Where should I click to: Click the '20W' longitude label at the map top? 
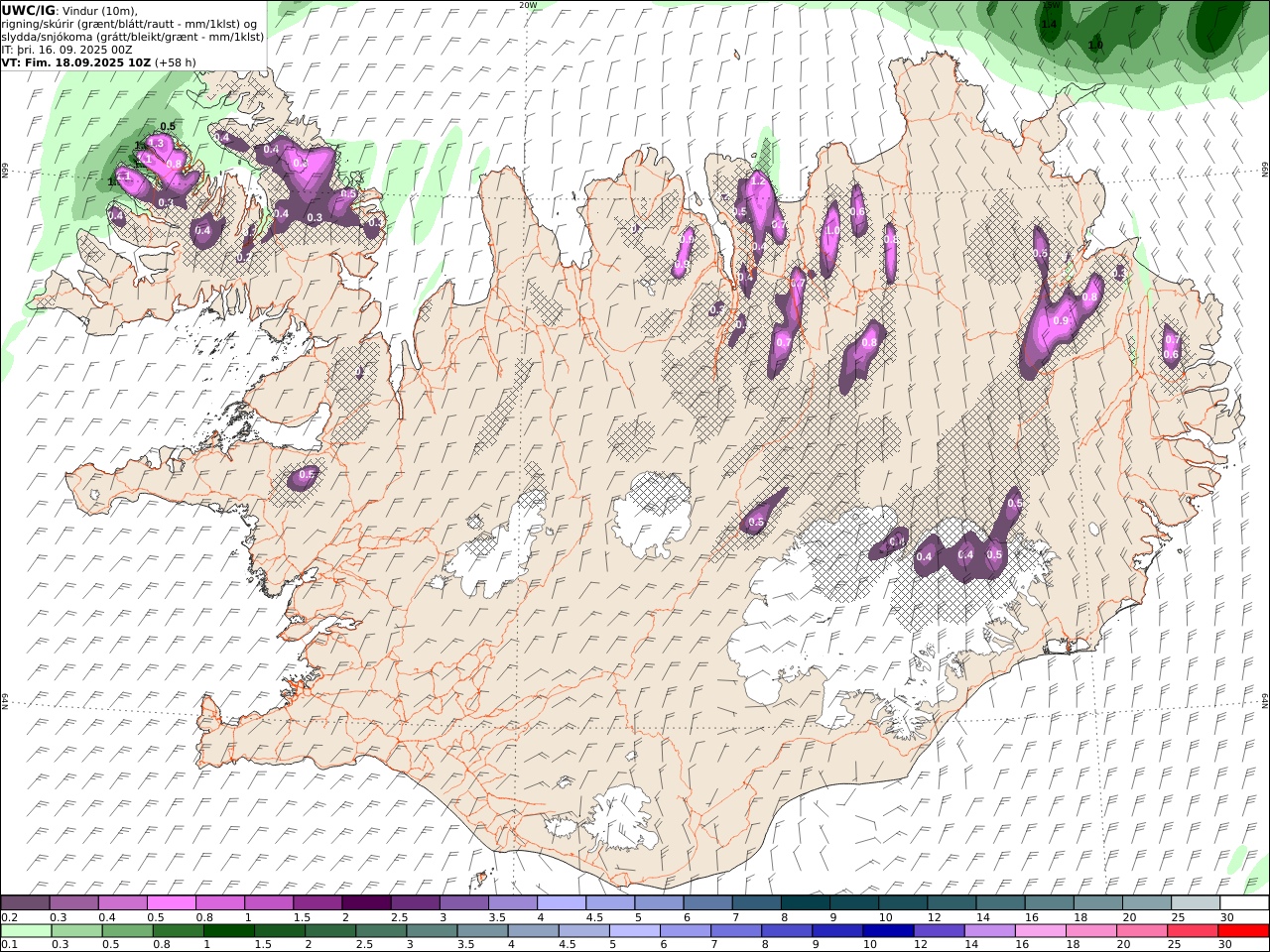click(528, 5)
